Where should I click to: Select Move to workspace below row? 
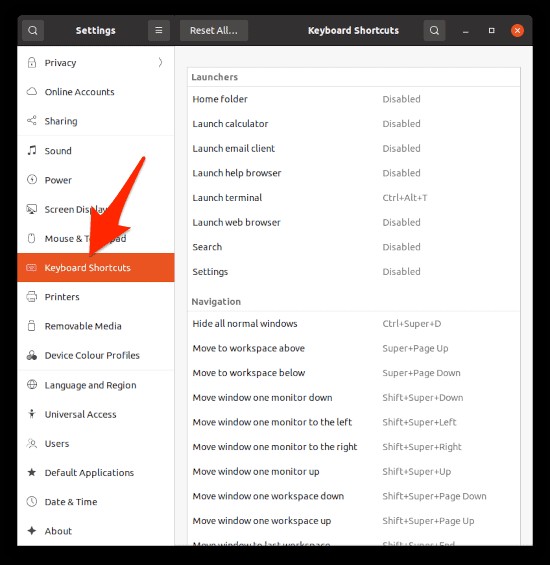[354, 373]
